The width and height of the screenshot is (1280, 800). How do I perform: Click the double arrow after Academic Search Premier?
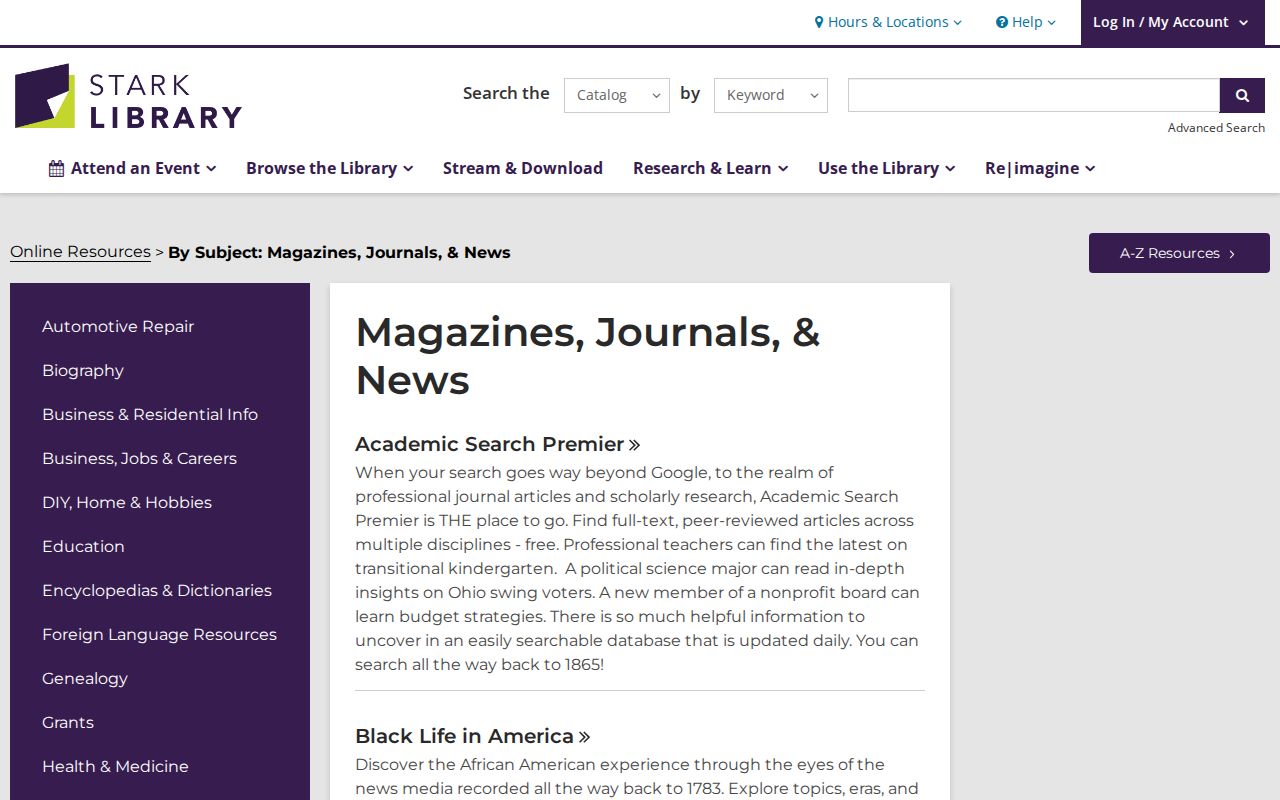(x=634, y=445)
